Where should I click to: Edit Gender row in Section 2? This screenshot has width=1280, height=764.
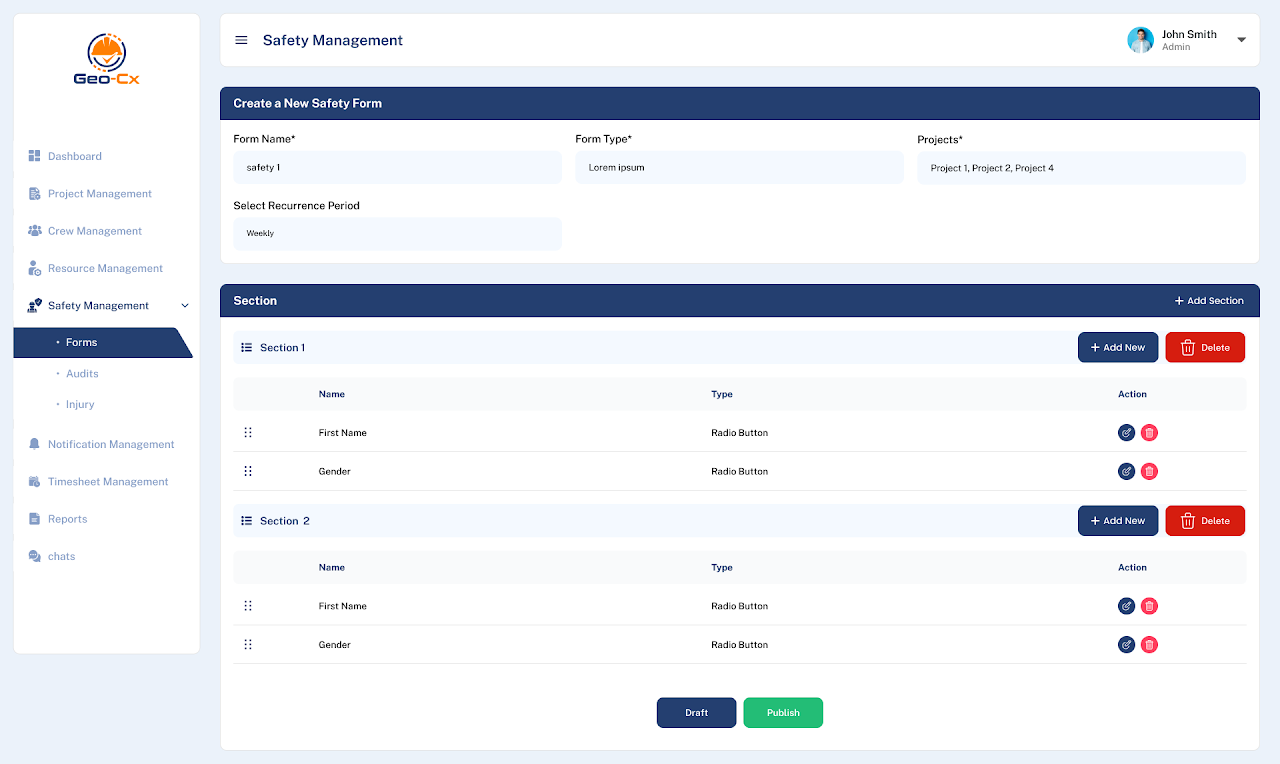(1126, 645)
